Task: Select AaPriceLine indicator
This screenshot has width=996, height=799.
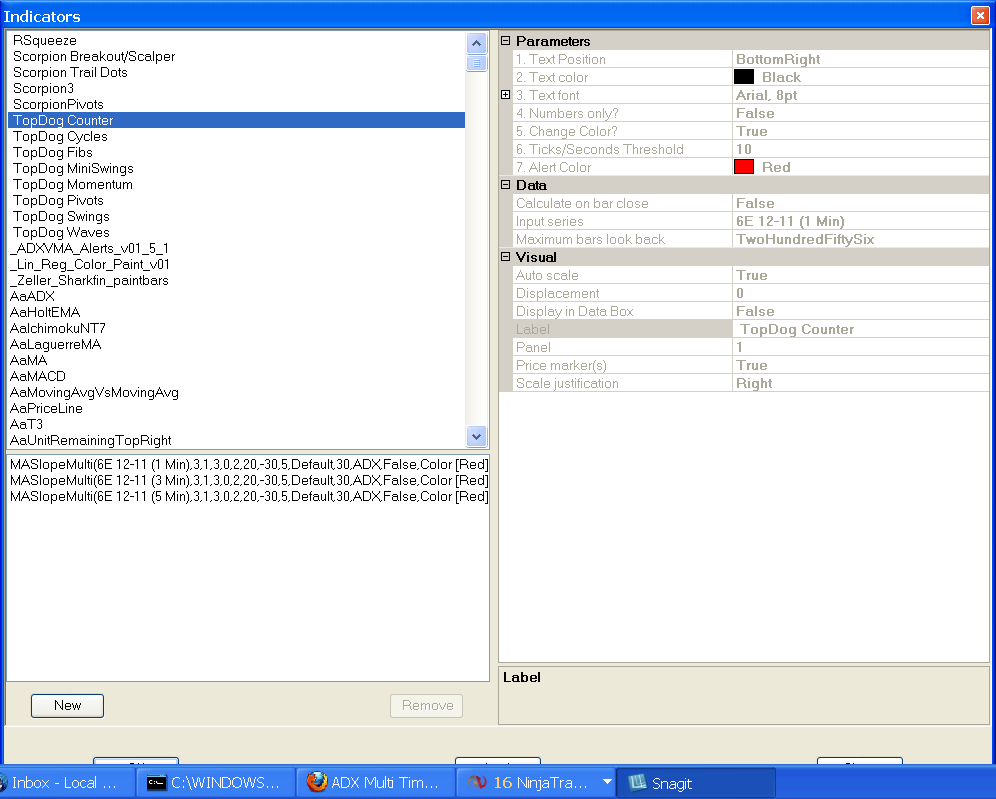Action: pos(236,408)
